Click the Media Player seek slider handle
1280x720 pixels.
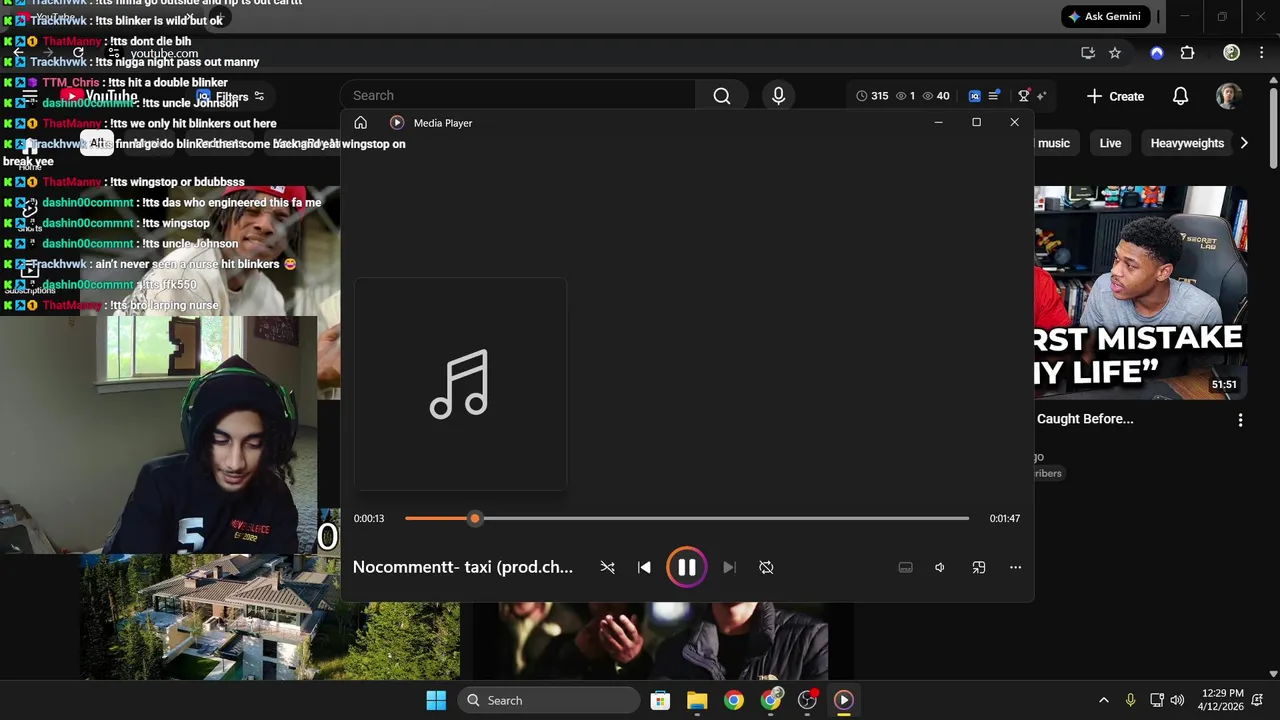tap(475, 518)
